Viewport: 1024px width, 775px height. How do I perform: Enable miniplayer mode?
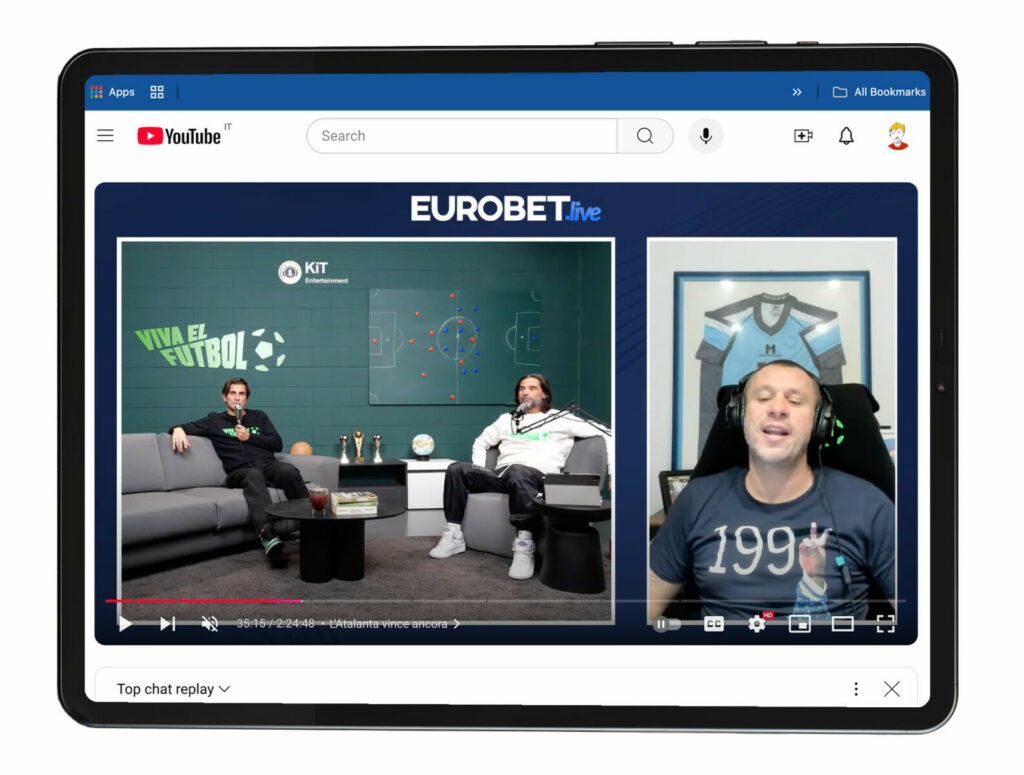coord(799,624)
